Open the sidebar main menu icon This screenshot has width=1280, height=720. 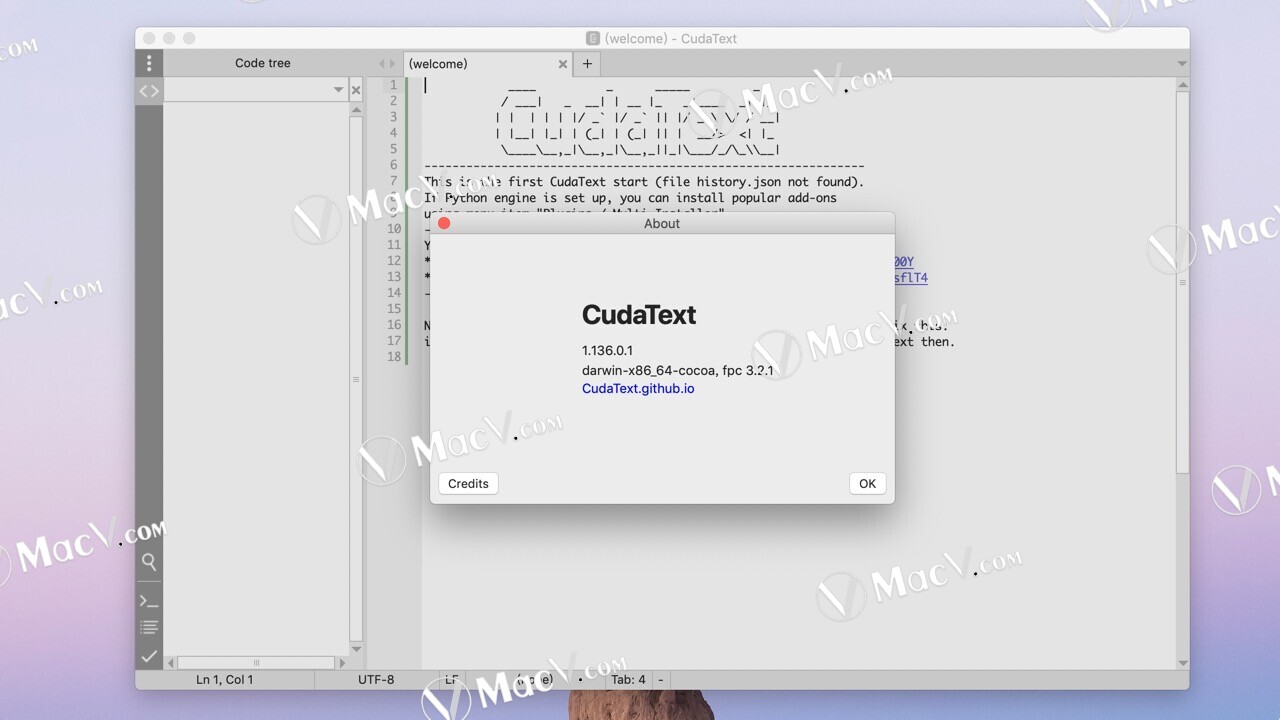point(149,63)
